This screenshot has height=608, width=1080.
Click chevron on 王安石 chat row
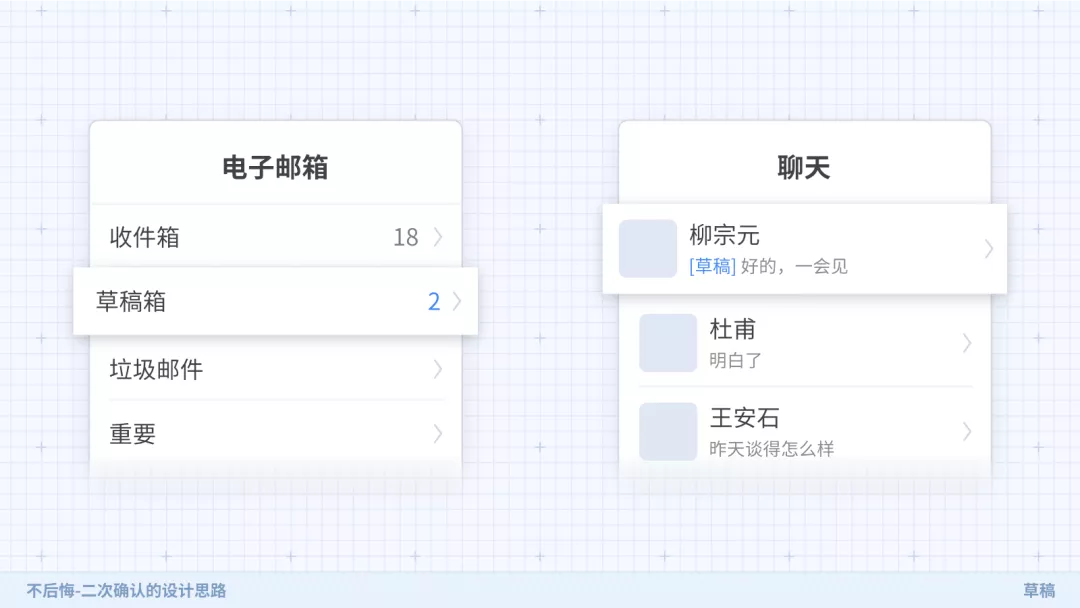pos(967,432)
